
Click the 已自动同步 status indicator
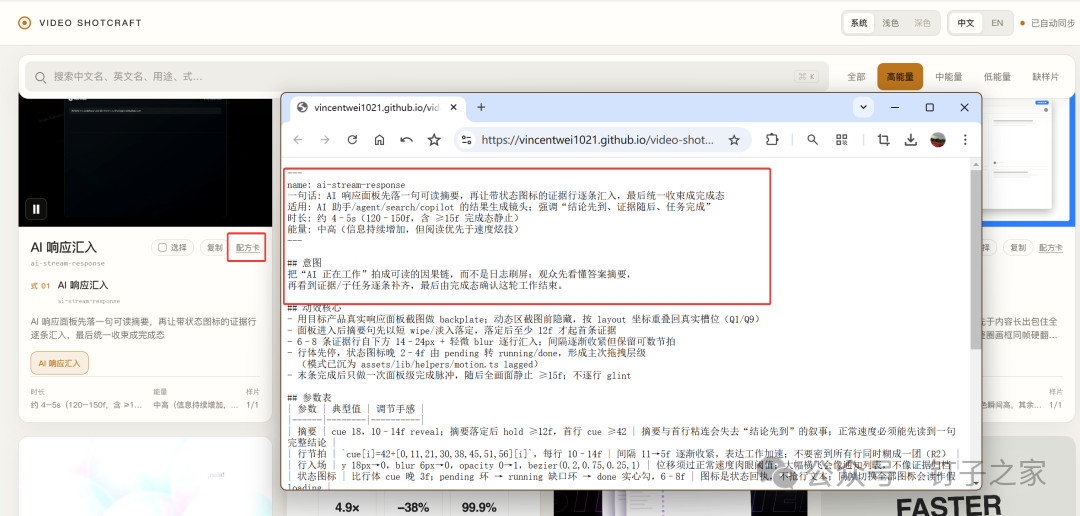pyautogui.click(x=1048, y=23)
